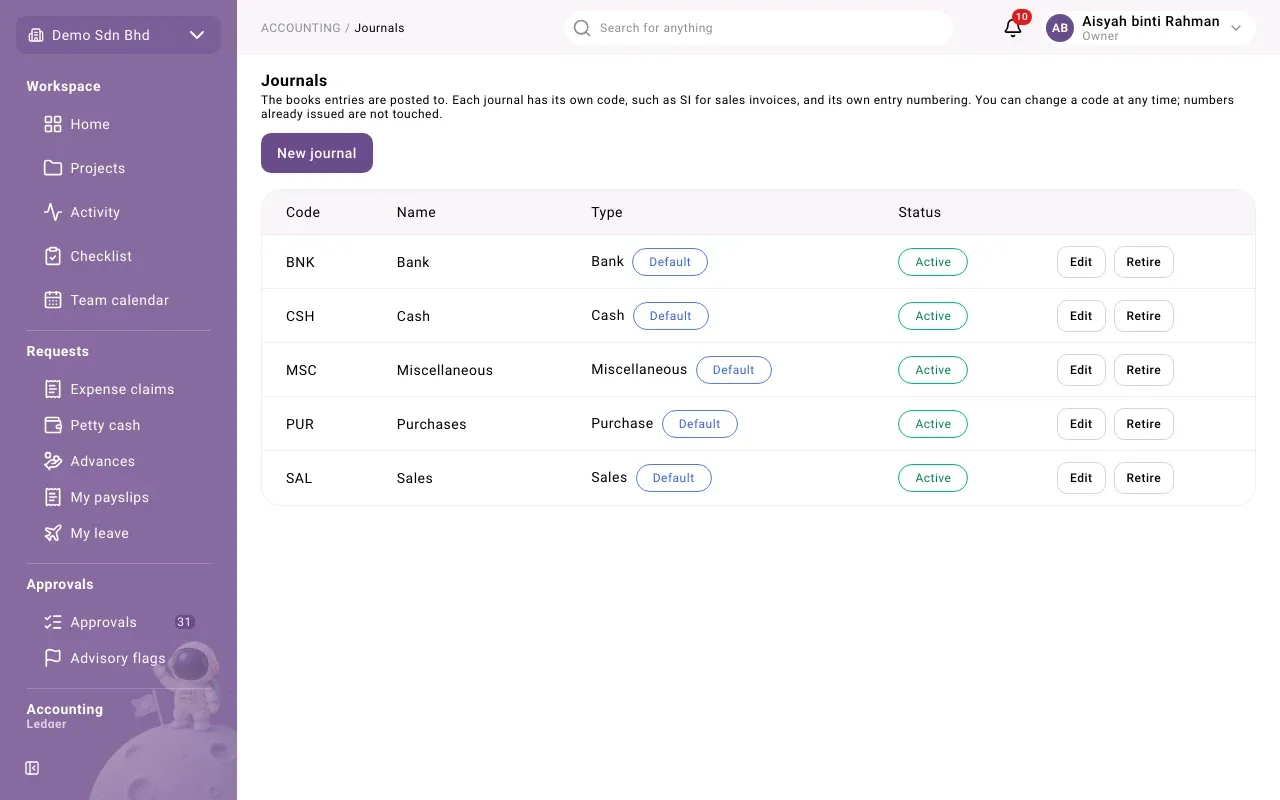Expand the Demo Sdn Bhd company switcher
Viewport: 1280px width, 800px height.
point(118,35)
